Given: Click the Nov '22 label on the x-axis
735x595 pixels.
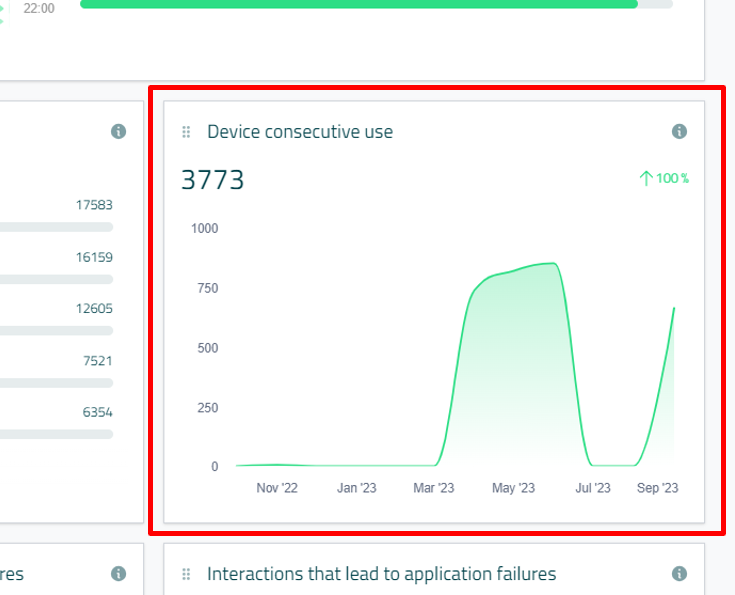Looking at the screenshot, I should pos(277,488).
